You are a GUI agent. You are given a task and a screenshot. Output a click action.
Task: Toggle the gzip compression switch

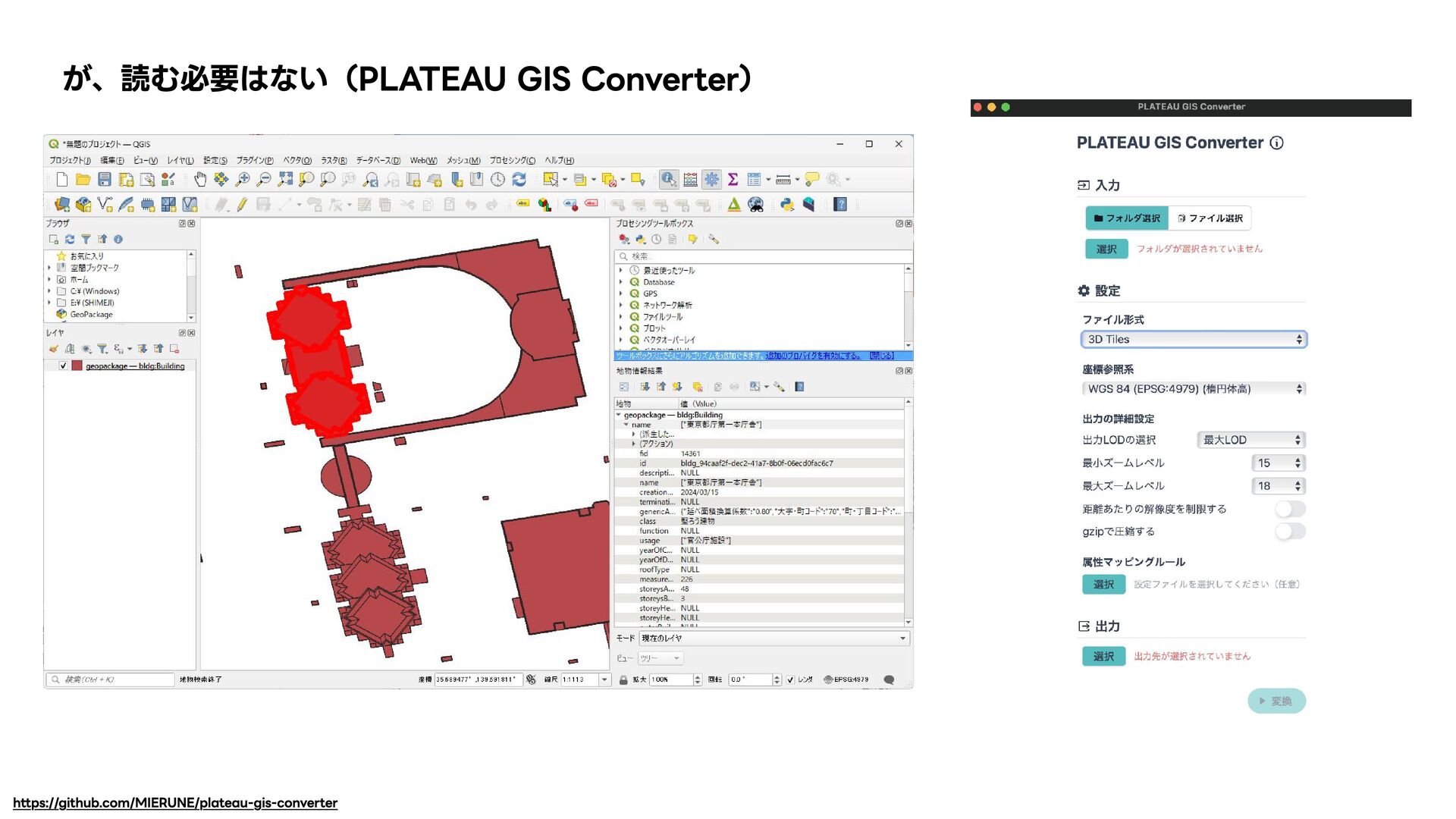pyautogui.click(x=1290, y=532)
